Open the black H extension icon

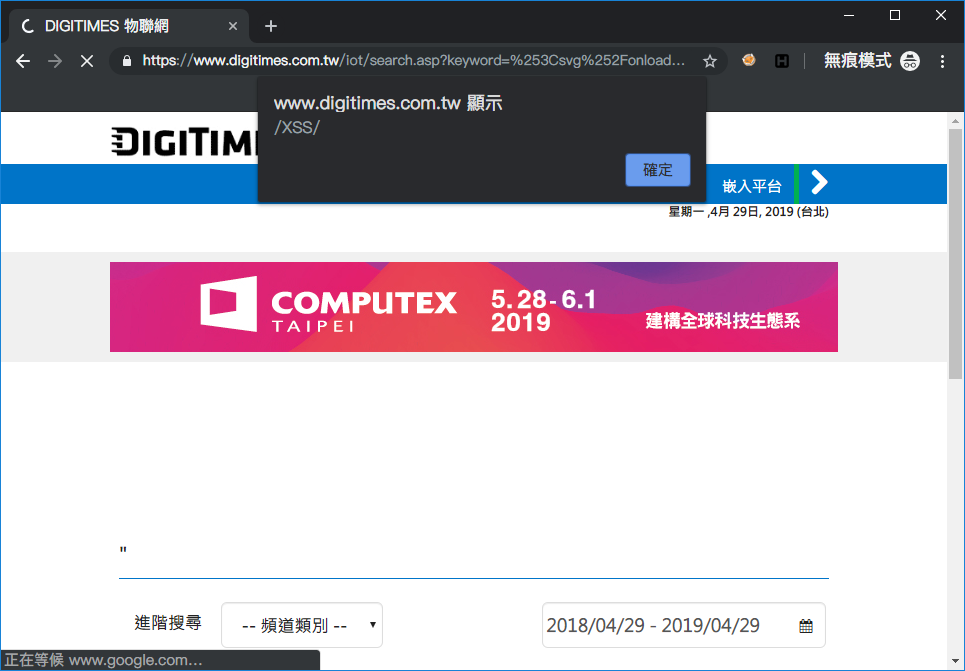click(782, 60)
